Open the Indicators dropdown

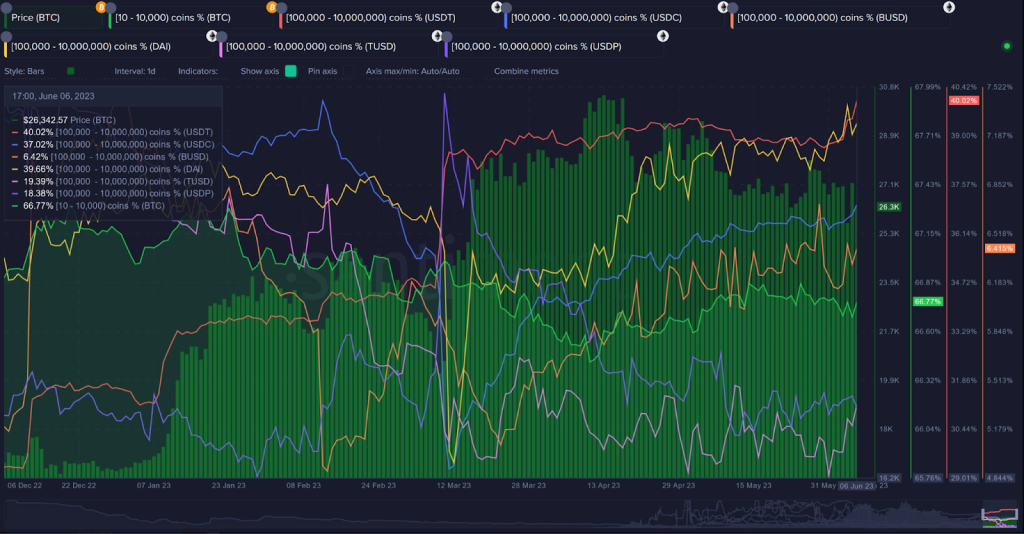coord(198,71)
